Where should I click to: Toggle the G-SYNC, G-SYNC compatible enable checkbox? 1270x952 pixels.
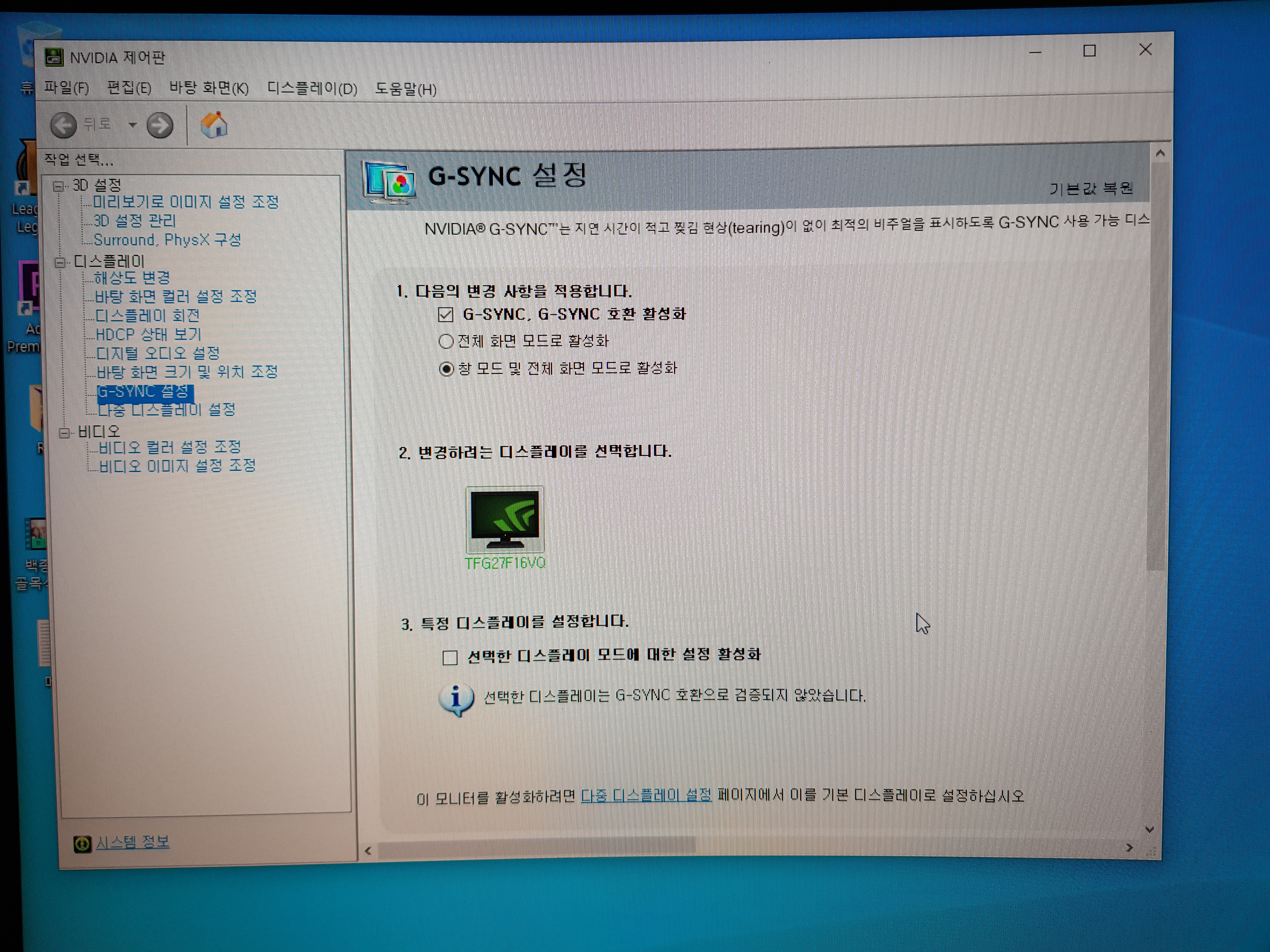445,314
